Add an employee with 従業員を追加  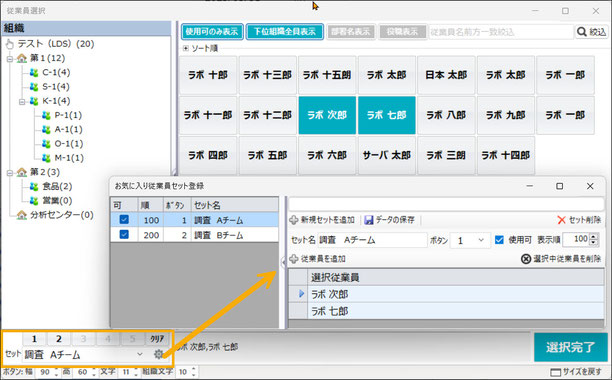click(x=318, y=259)
